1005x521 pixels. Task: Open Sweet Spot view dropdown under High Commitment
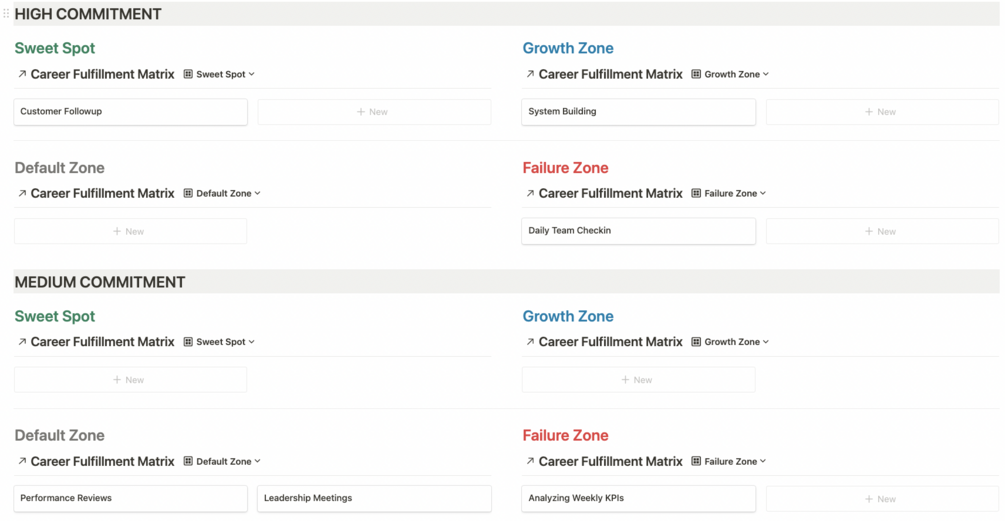(225, 74)
